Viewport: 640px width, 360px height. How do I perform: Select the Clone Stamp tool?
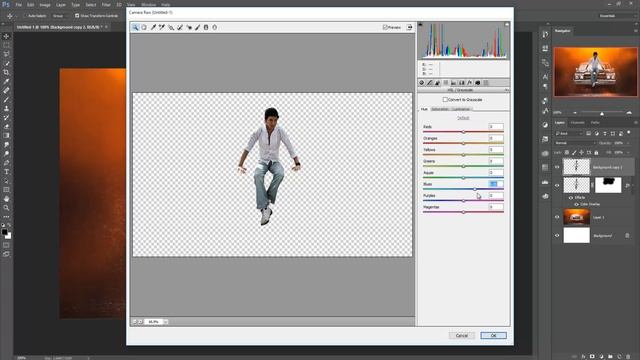(x=6, y=109)
